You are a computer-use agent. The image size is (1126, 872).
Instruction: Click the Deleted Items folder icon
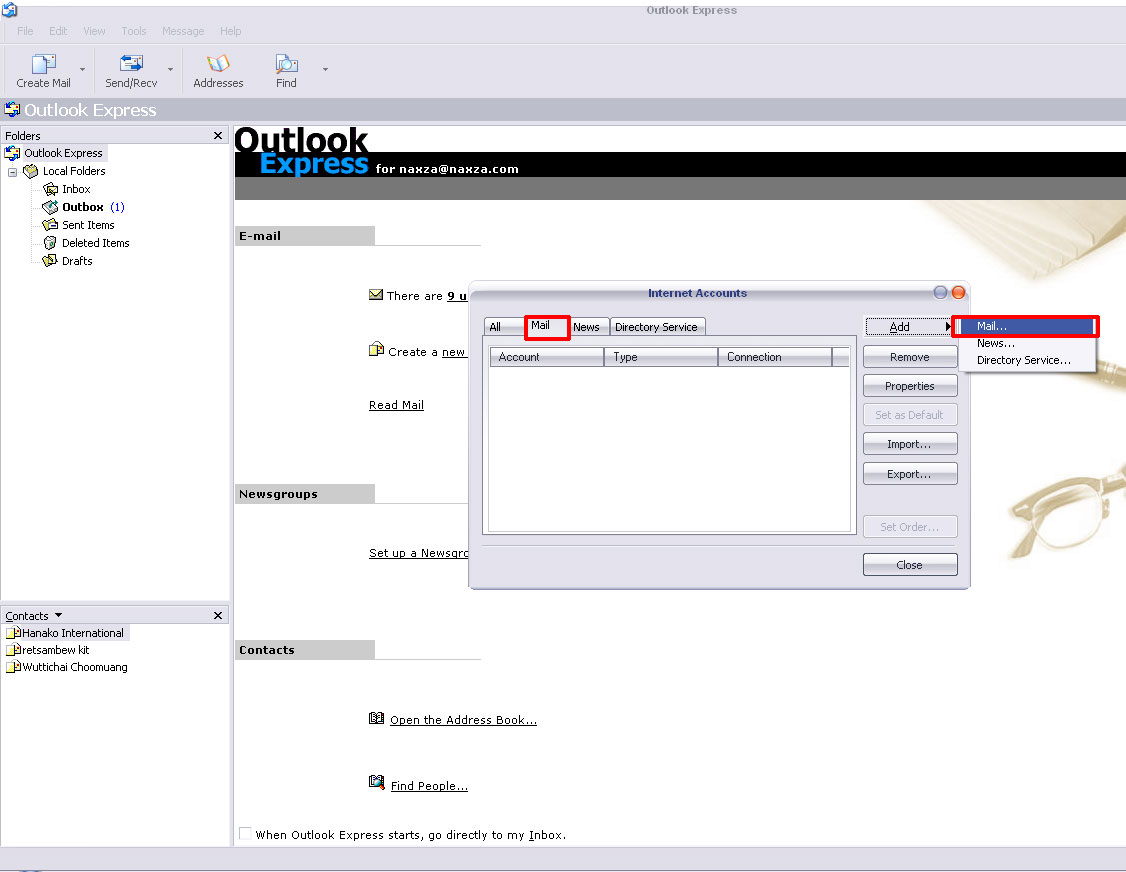point(50,243)
